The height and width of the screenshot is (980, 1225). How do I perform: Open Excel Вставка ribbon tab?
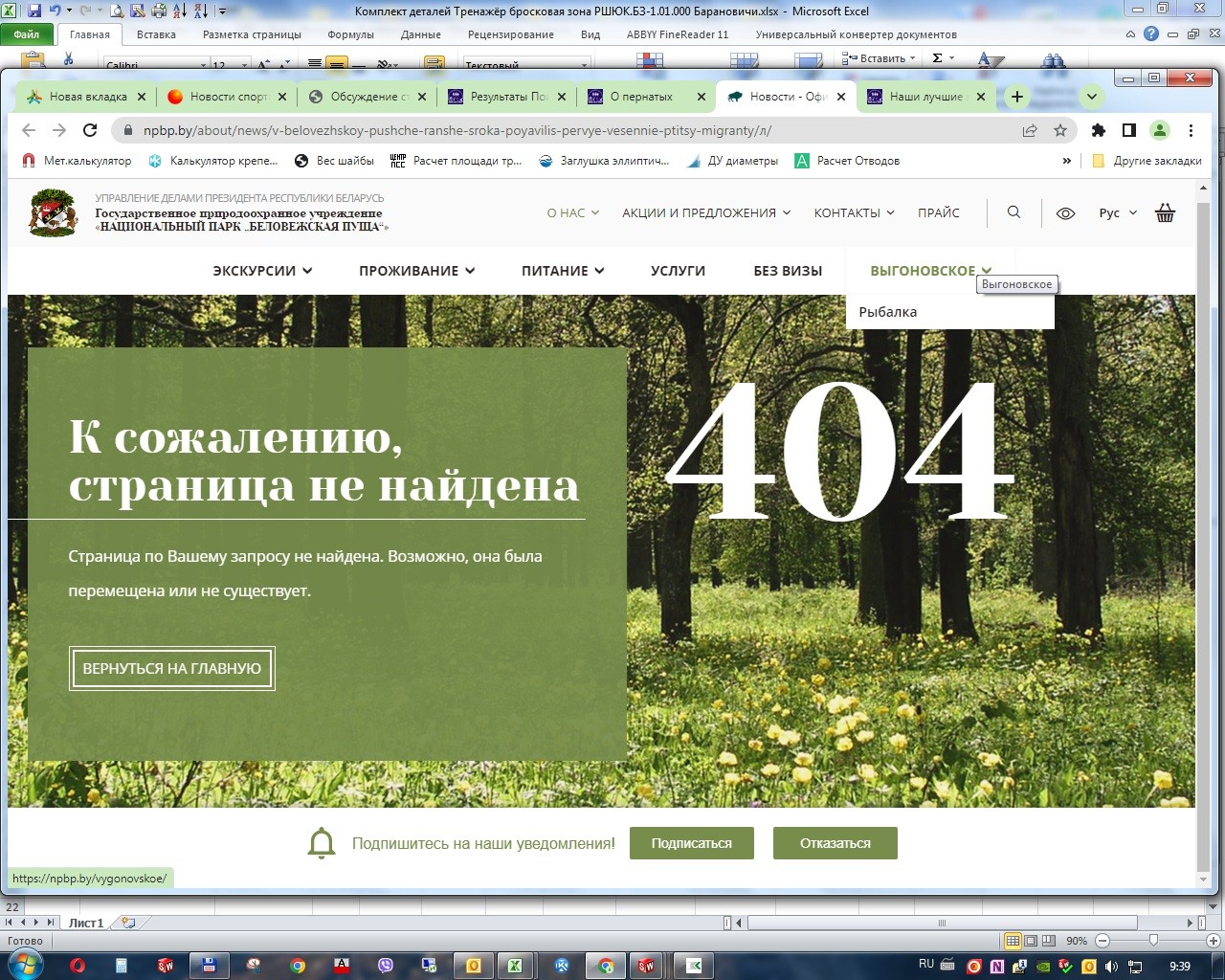tap(156, 34)
